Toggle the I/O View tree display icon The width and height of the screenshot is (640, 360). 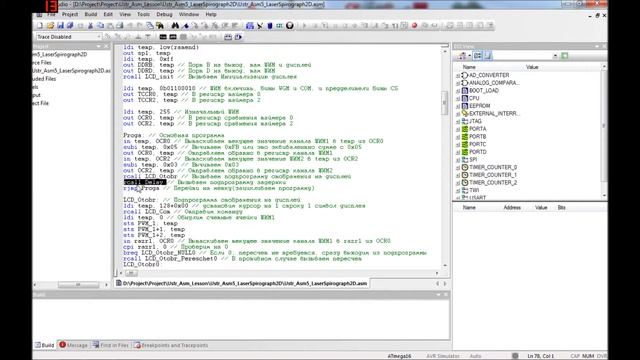478,56
